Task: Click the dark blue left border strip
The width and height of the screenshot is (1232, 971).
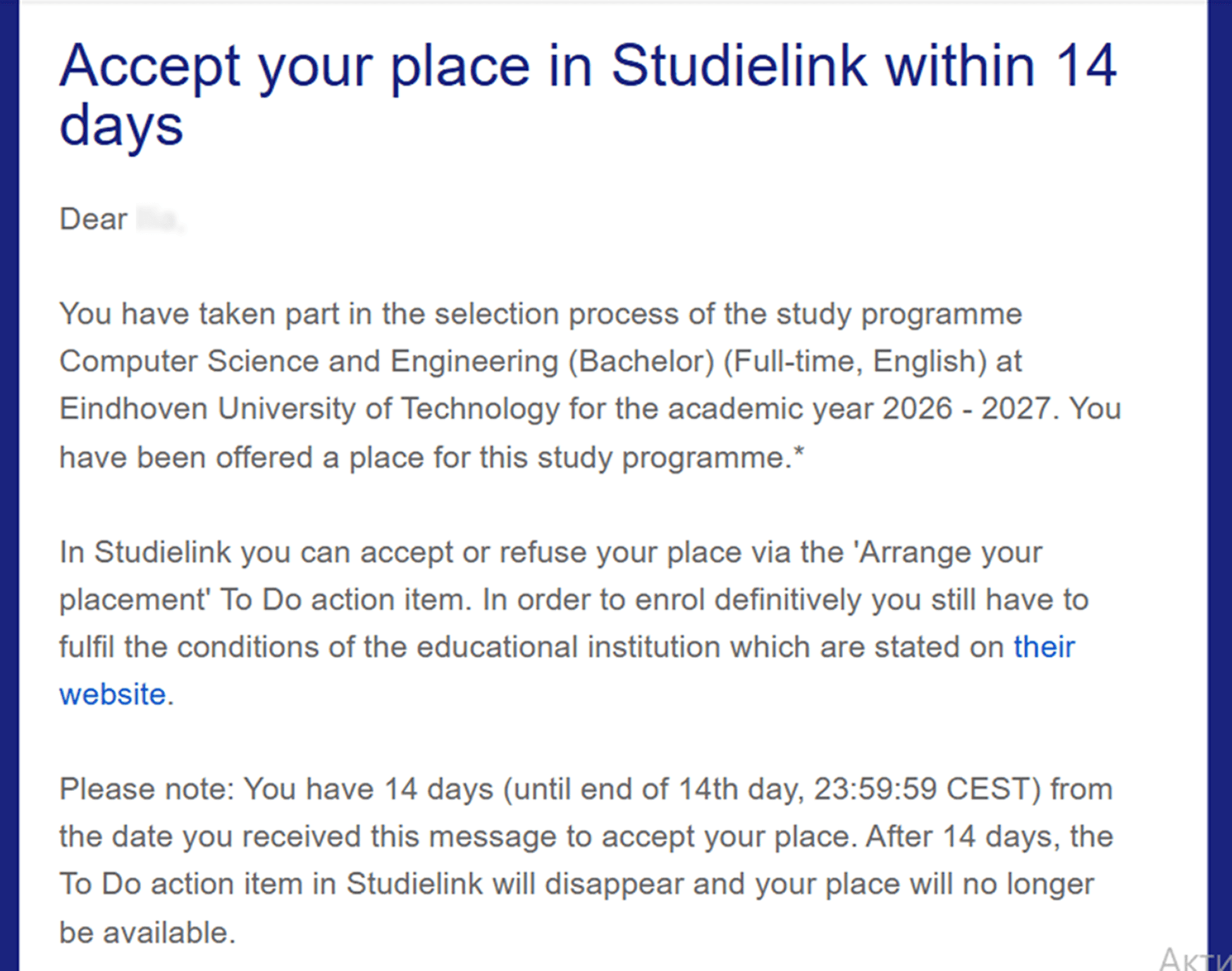Action: (x=9, y=486)
